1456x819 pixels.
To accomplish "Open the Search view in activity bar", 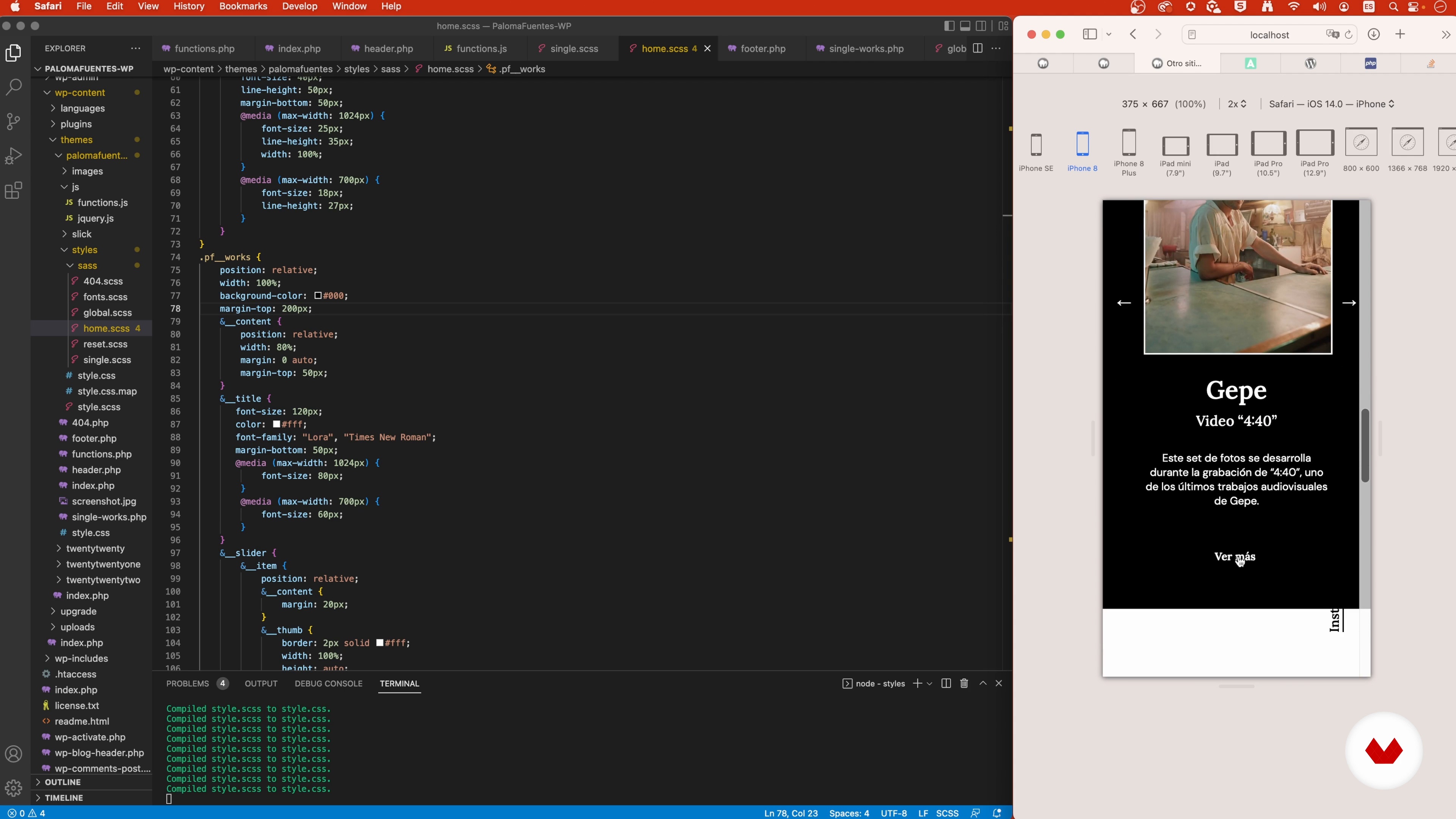I will 14,87.
